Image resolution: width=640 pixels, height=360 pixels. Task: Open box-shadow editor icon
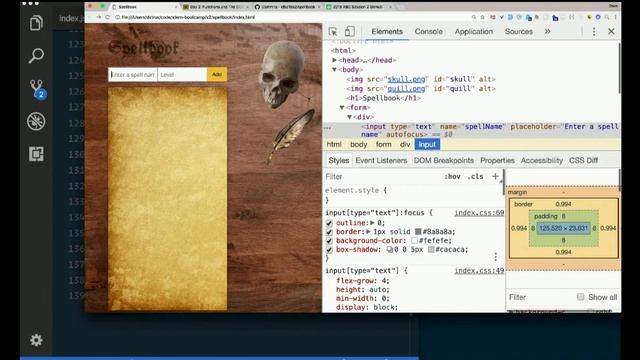coord(390,249)
